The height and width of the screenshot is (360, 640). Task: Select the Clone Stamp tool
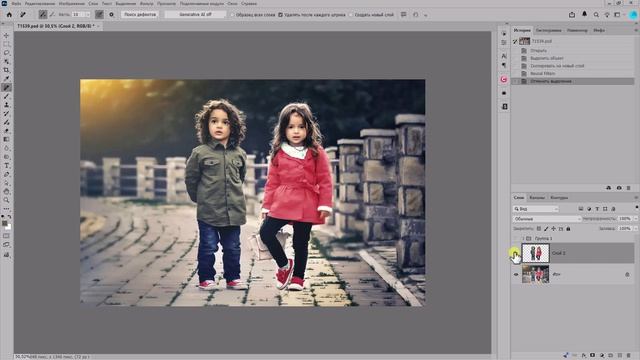6,105
